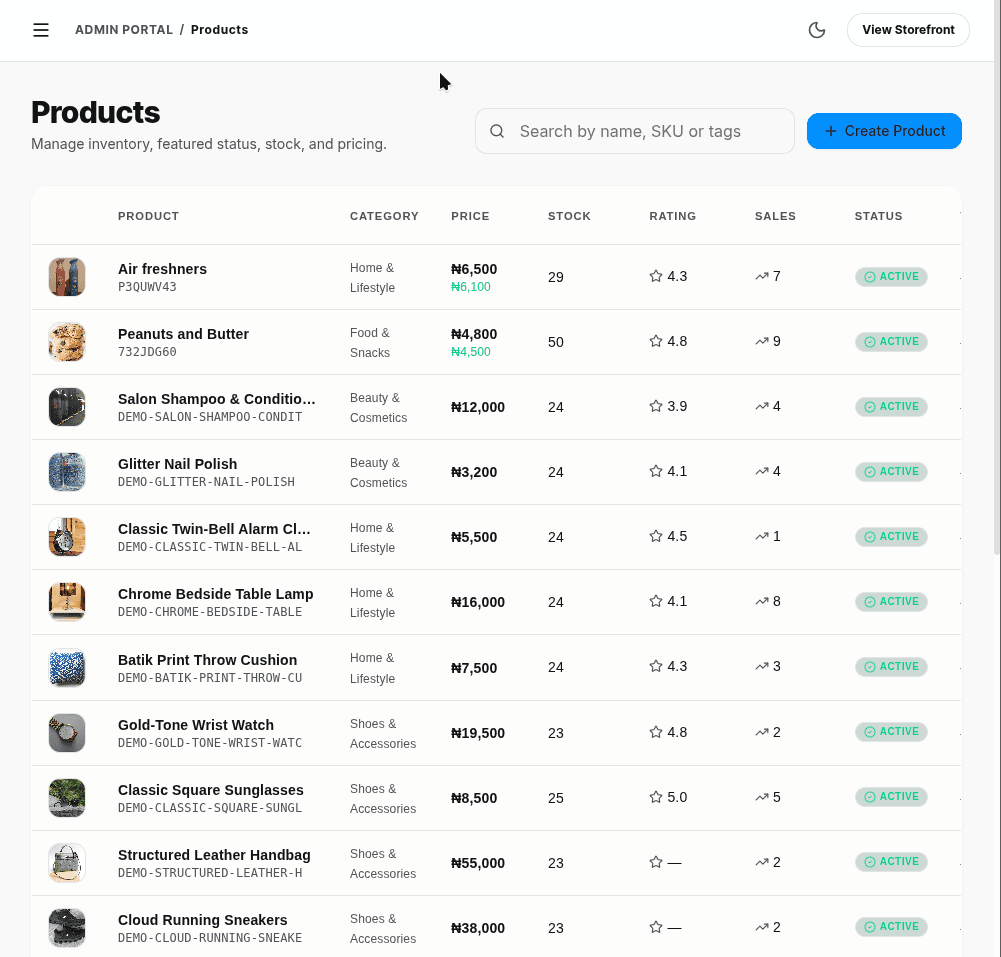Viewport: 1001px width, 957px height.
Task: Toggle dark mode moon icon
Action: [817, 30]
